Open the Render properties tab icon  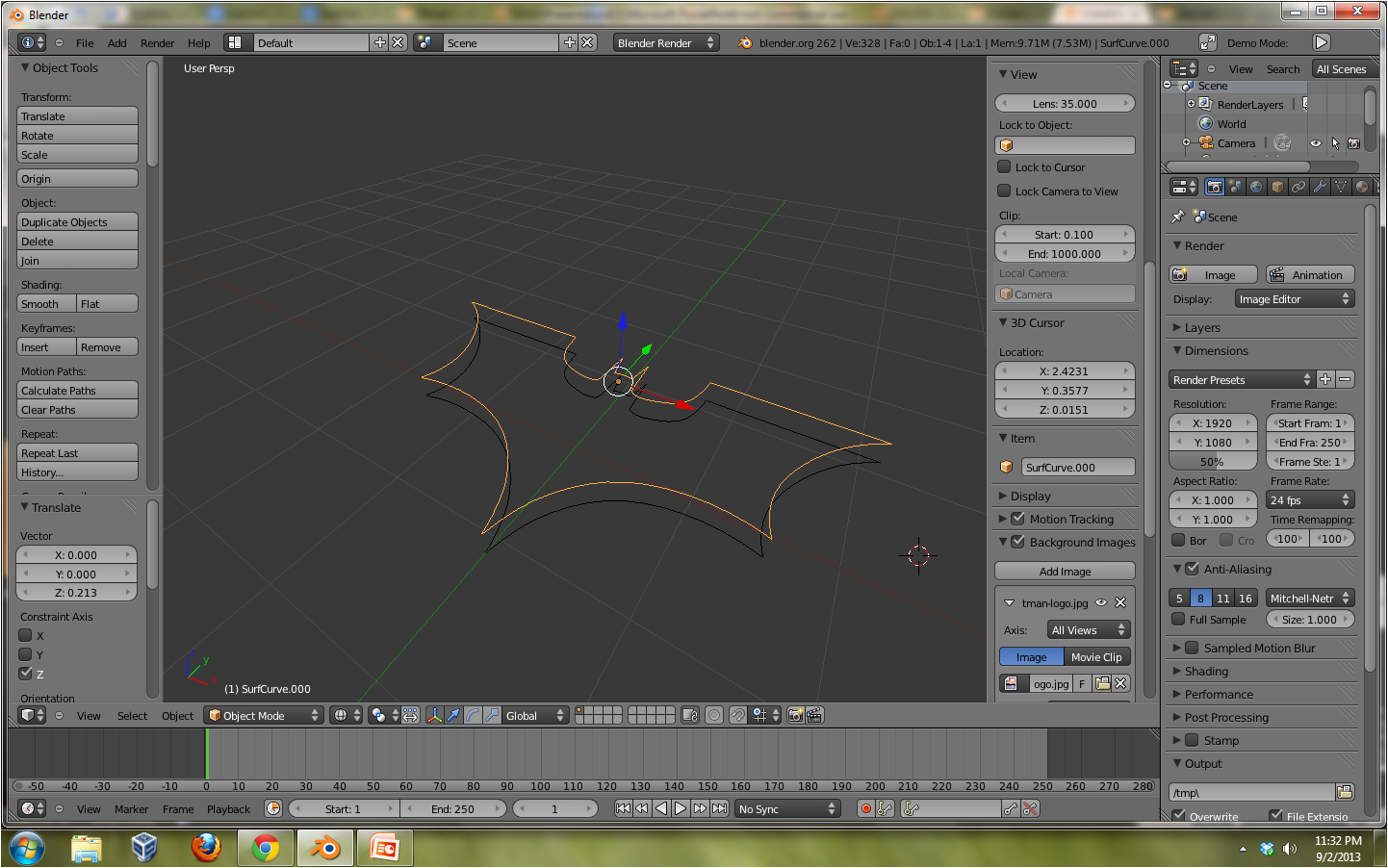tap(1215, 187)
